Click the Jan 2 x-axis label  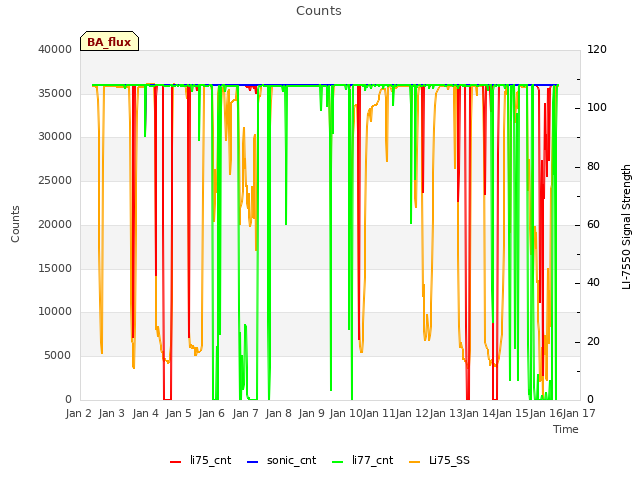point(78,413)
